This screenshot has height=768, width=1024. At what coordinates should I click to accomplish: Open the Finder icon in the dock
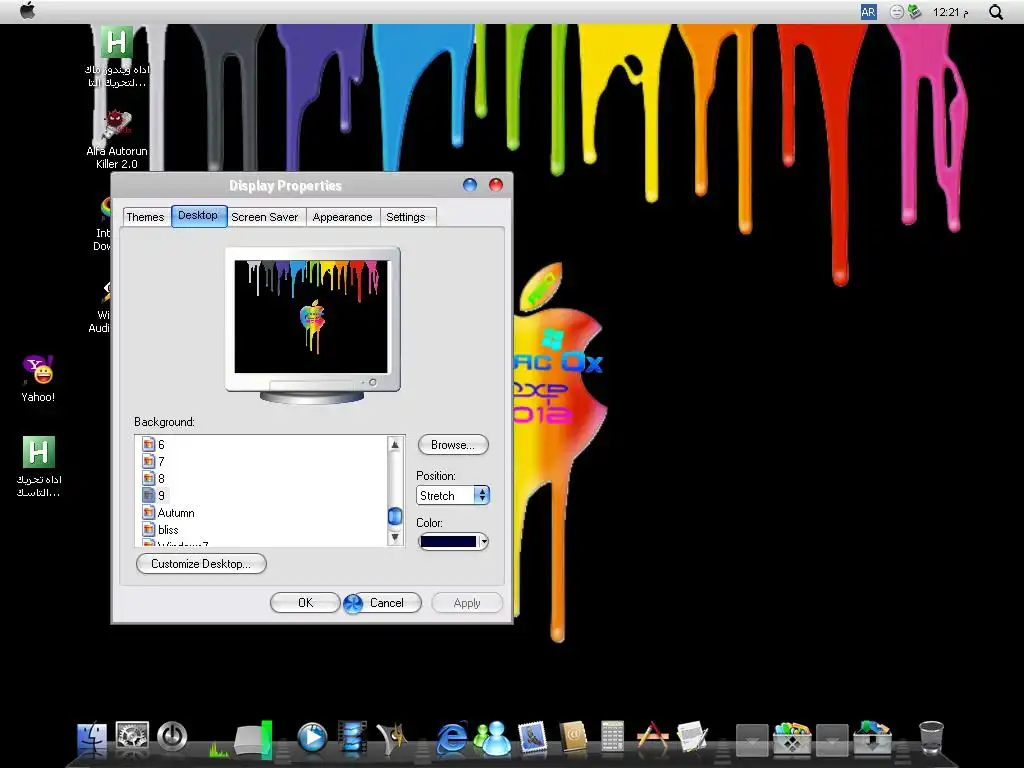pyautogui.click(x=92, y=739)
